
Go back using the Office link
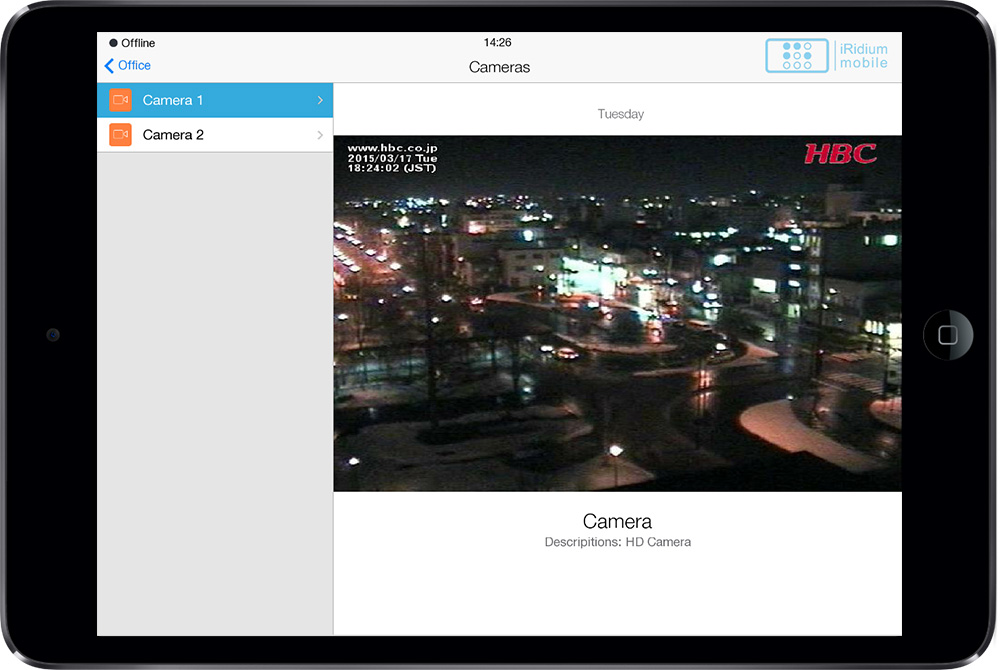click(134, 66)
